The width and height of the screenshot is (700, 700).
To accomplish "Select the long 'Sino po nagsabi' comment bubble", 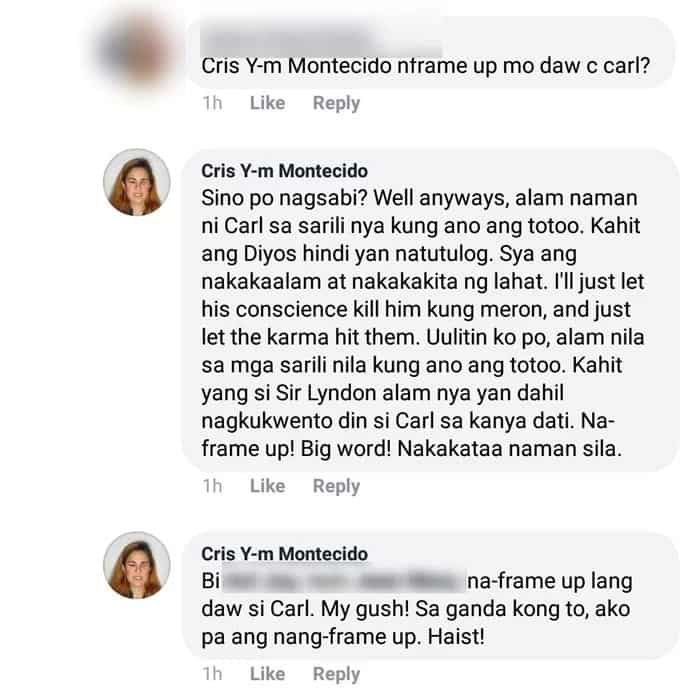I will pyautogui.click(x=431, y=310).
